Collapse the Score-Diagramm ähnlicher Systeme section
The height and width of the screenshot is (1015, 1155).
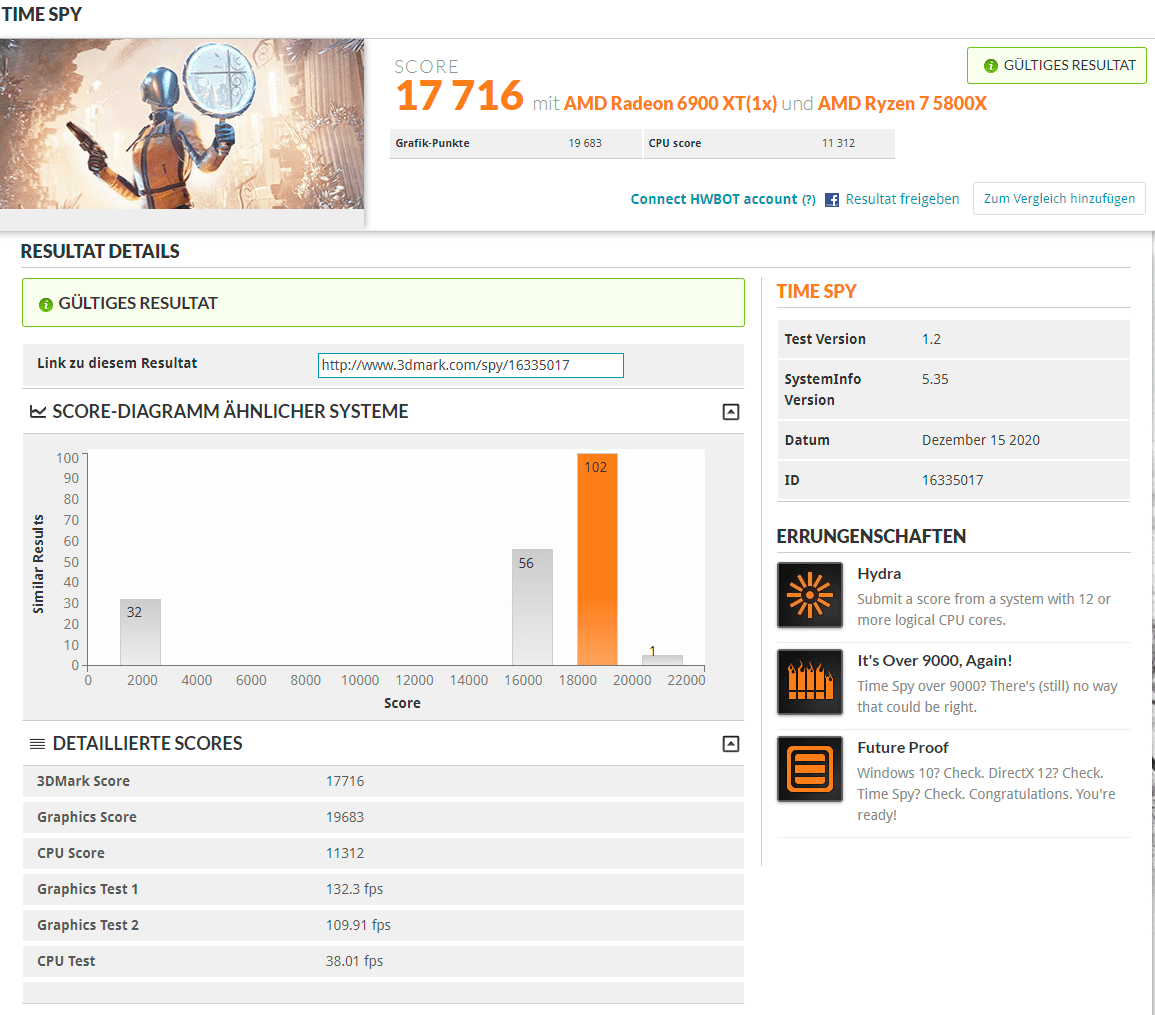(x=731, y=412)
